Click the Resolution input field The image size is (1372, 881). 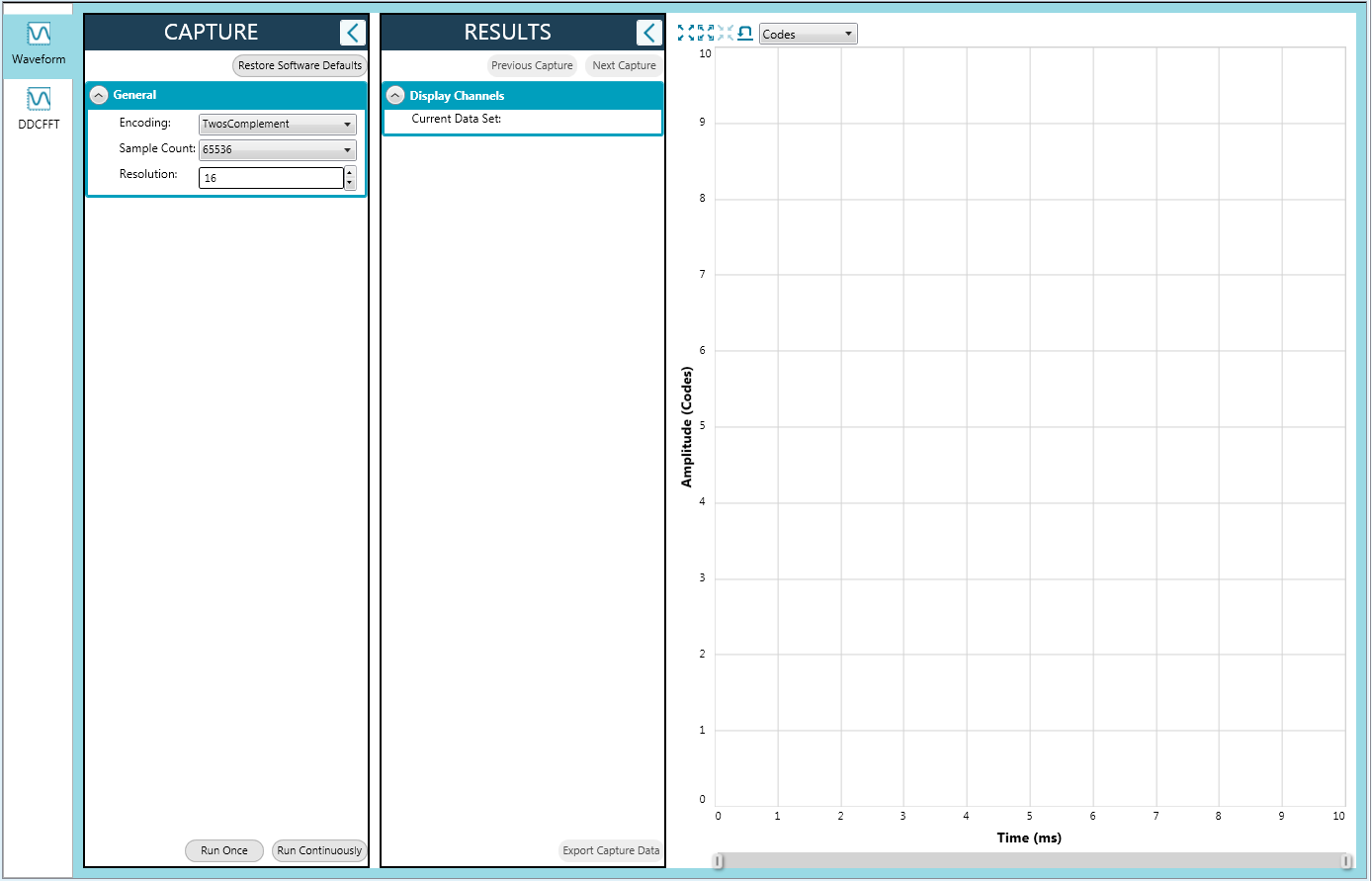270,178
